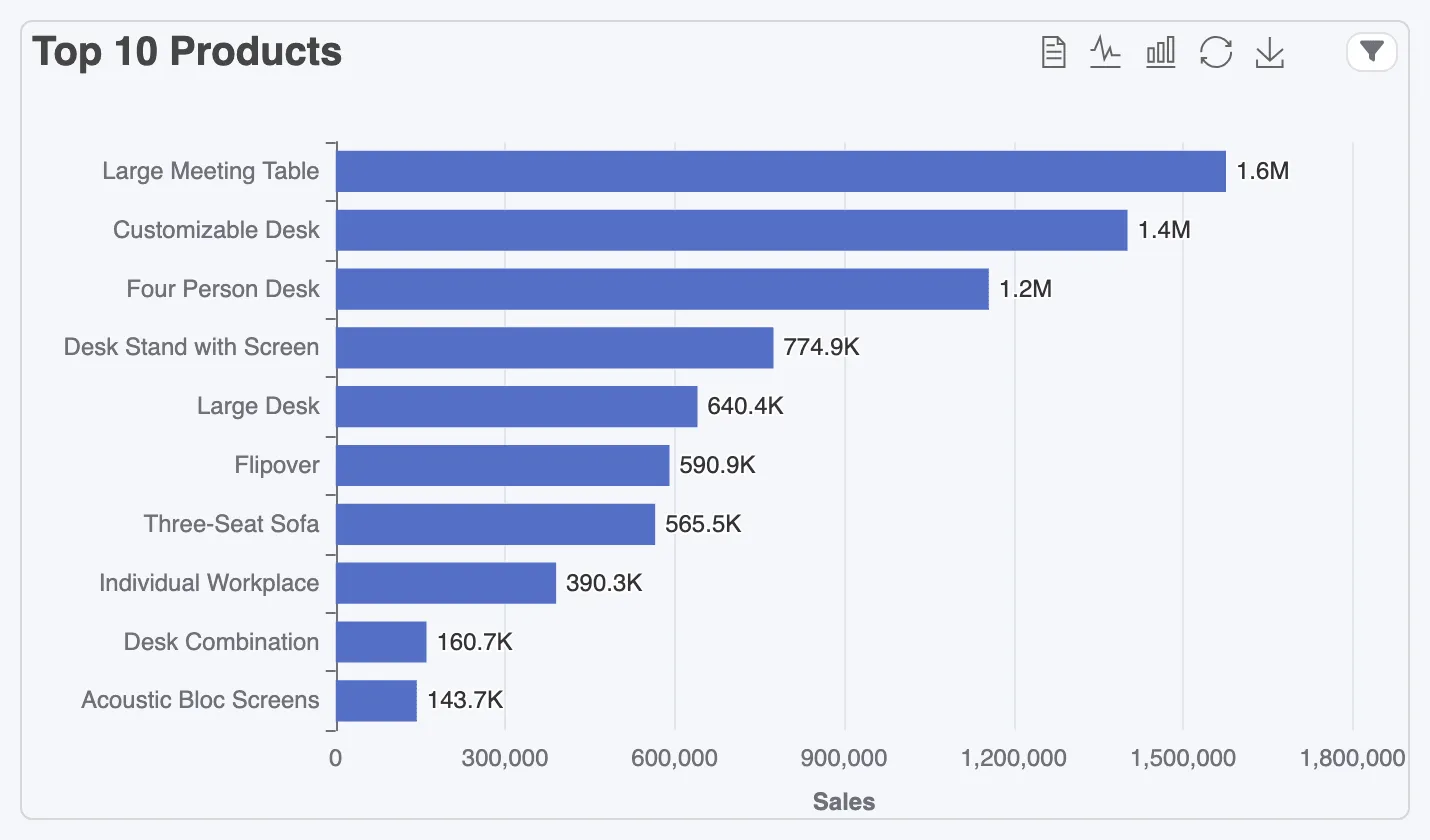Image resolution: width=1430 pixels, height=840 pixels.
Task: Click the 'Customizable Desk' axis label
Action: point(216,230)
